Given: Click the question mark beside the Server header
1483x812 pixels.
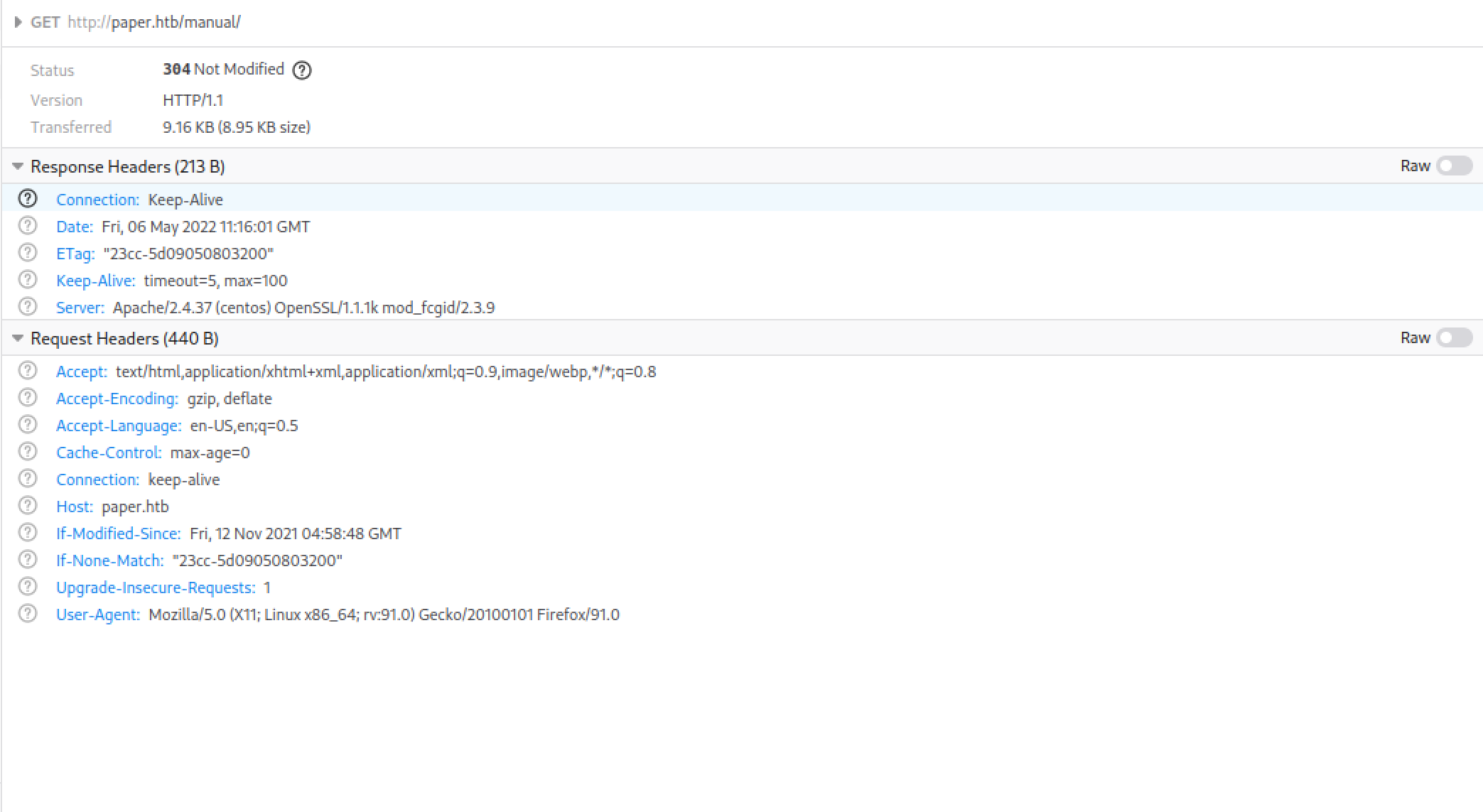Looking at the screenshot, I should (x=28, y=307).
